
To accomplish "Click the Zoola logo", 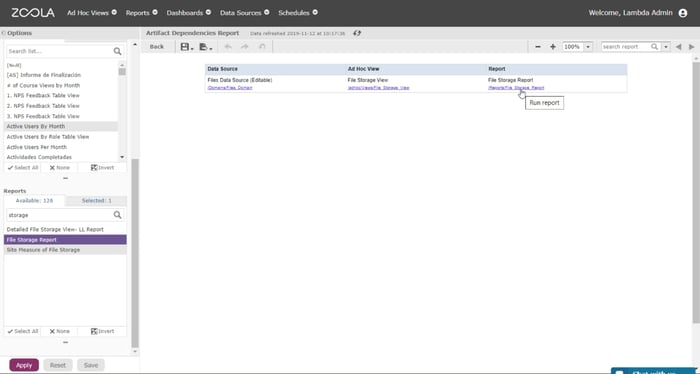I will pos(33,13).
